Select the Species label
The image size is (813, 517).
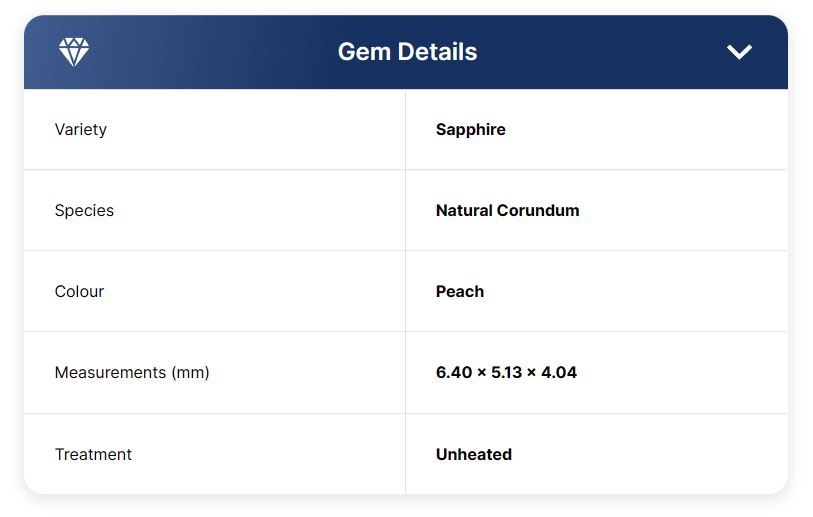pos(84,211)
